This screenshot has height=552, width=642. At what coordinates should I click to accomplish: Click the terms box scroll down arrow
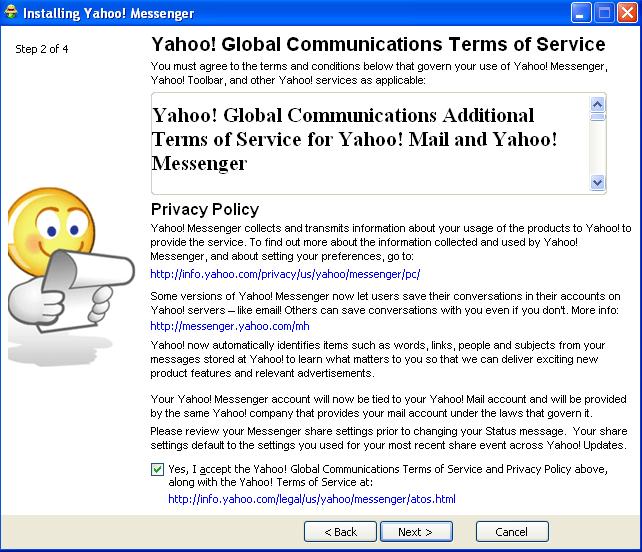(598, 183)
